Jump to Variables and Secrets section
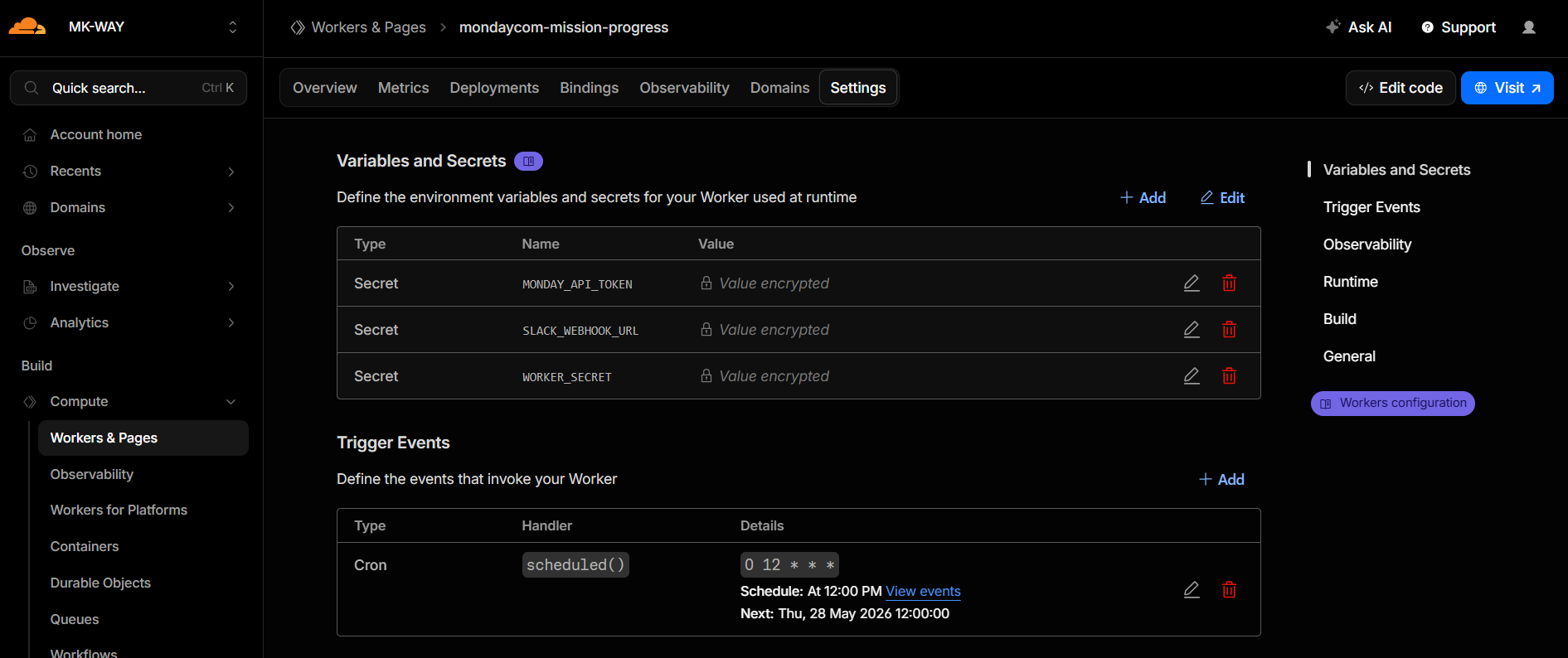Image resolution: width=1568 pixels, height=658 pixels. click(x=1396, y=170)
